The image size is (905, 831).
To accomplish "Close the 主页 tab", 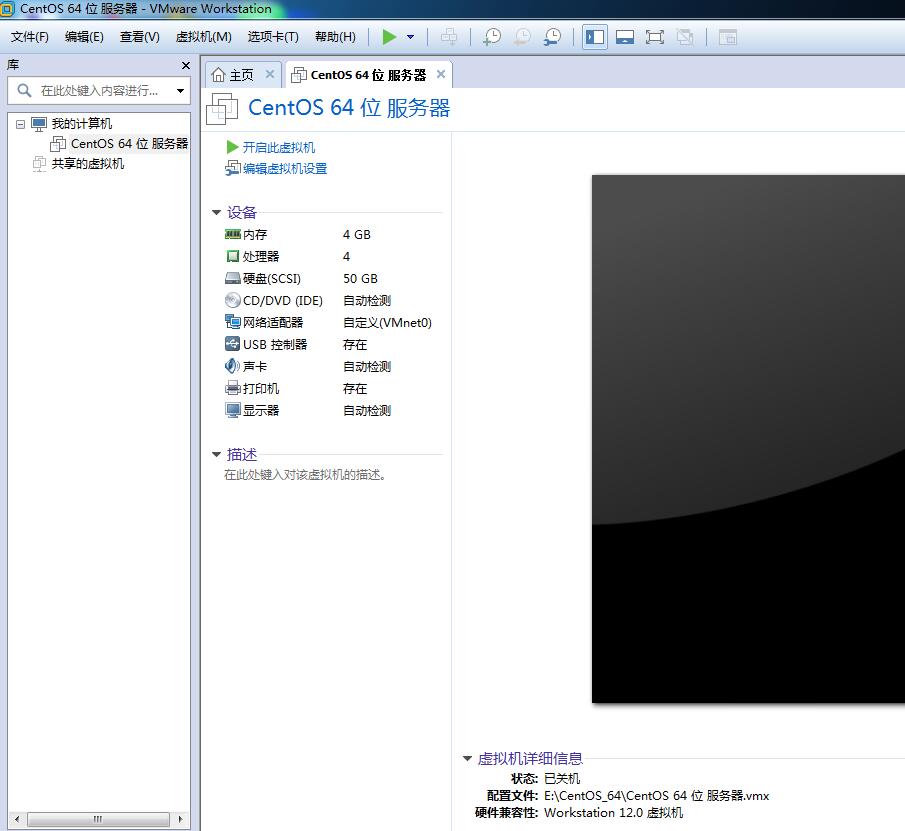I will pos(270,74).
